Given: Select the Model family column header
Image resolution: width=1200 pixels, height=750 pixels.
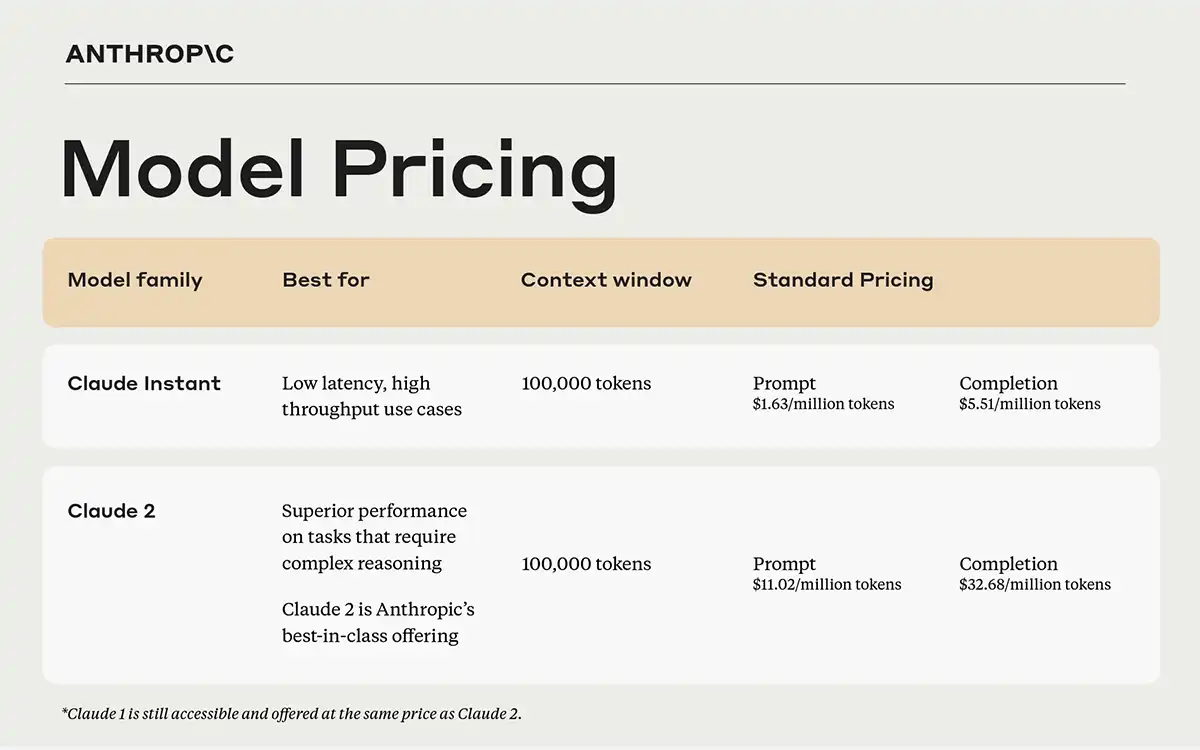Looking at the screenshot, I should point(135,280).
